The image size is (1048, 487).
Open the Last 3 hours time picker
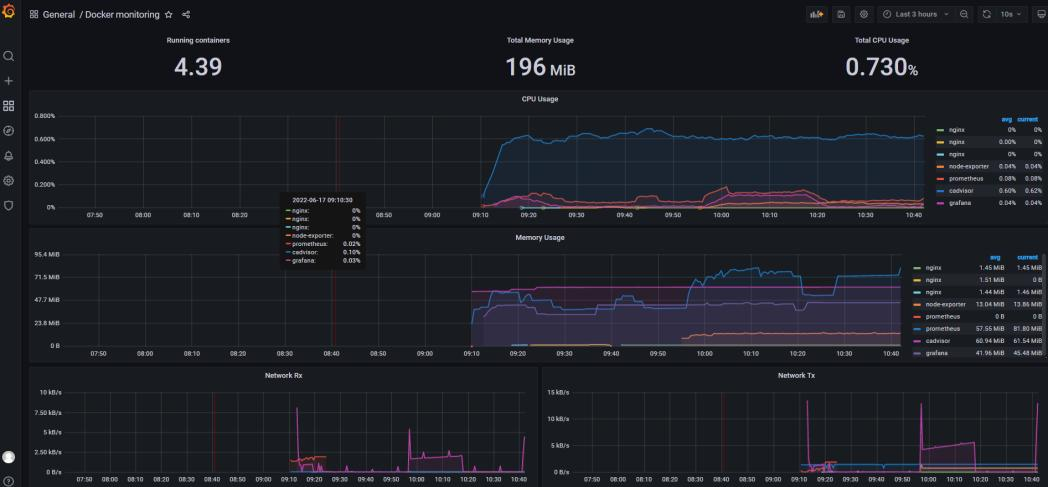point(916,14)
